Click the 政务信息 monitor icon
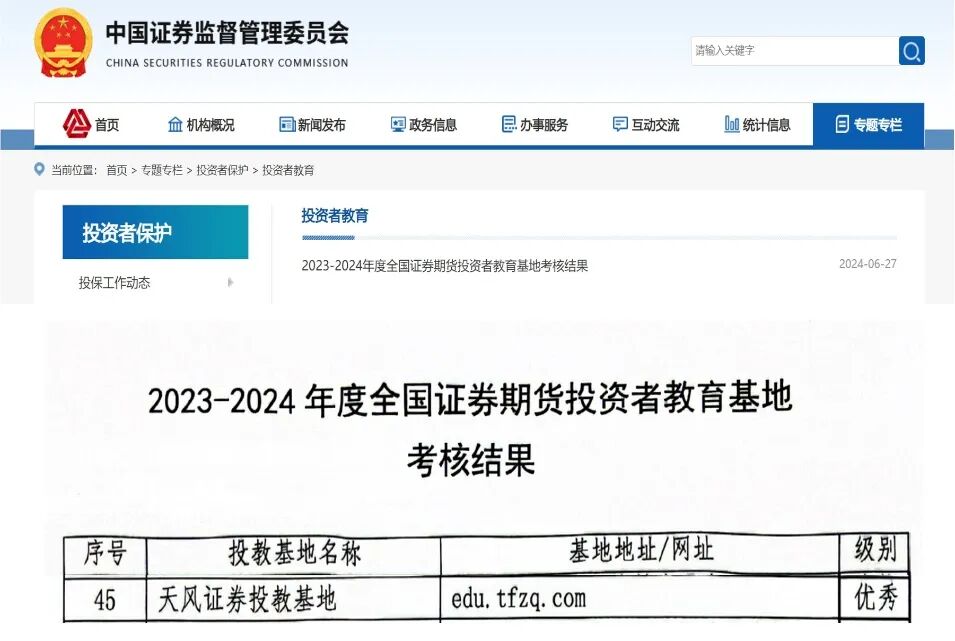Viewport: 955px width, 641px height. point(398,123)
